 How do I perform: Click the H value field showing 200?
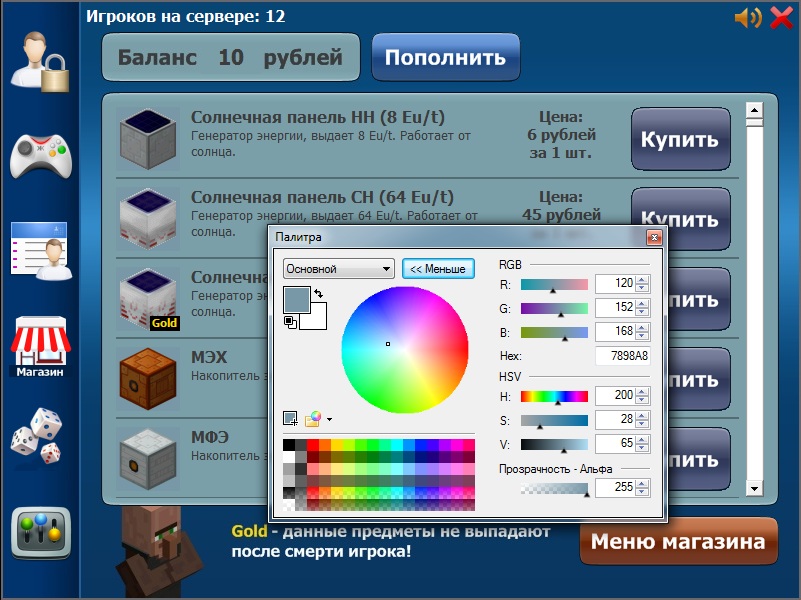pyautogui.click(x=615, y=395)
